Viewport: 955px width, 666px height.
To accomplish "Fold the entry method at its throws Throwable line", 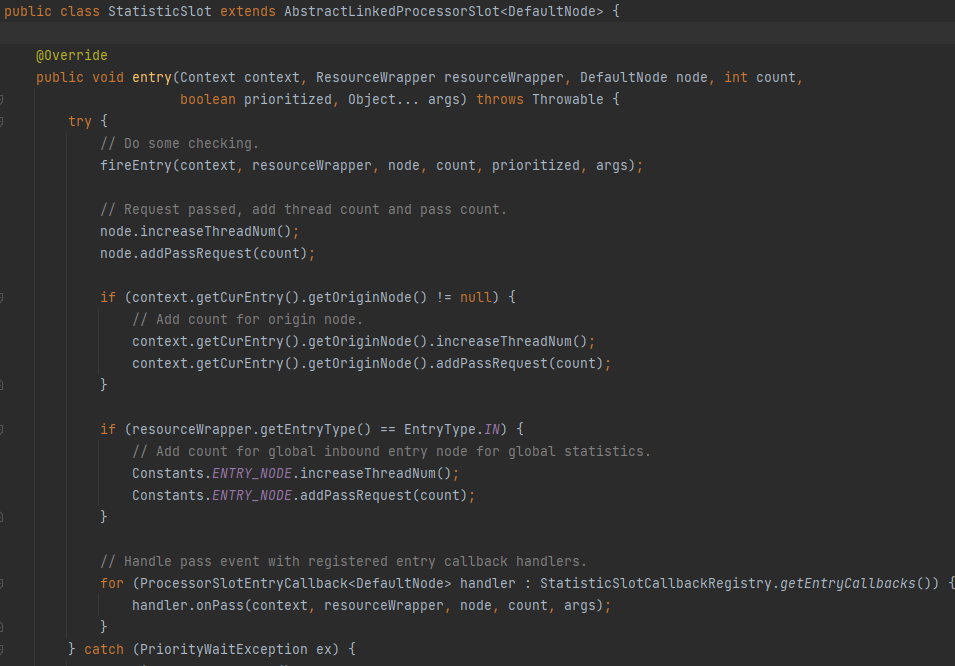I will (x=3, y=99).
